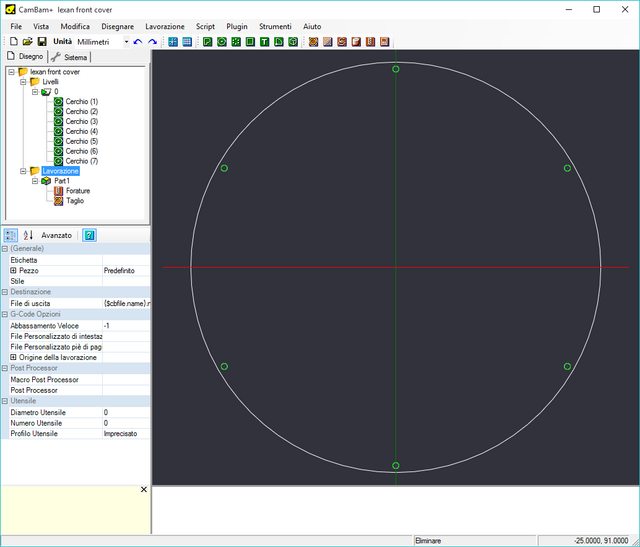The width and height of the screenshot is (640, 547).
Task: Open the Unità Millimetri dropdown
Action: coord(126,42)
